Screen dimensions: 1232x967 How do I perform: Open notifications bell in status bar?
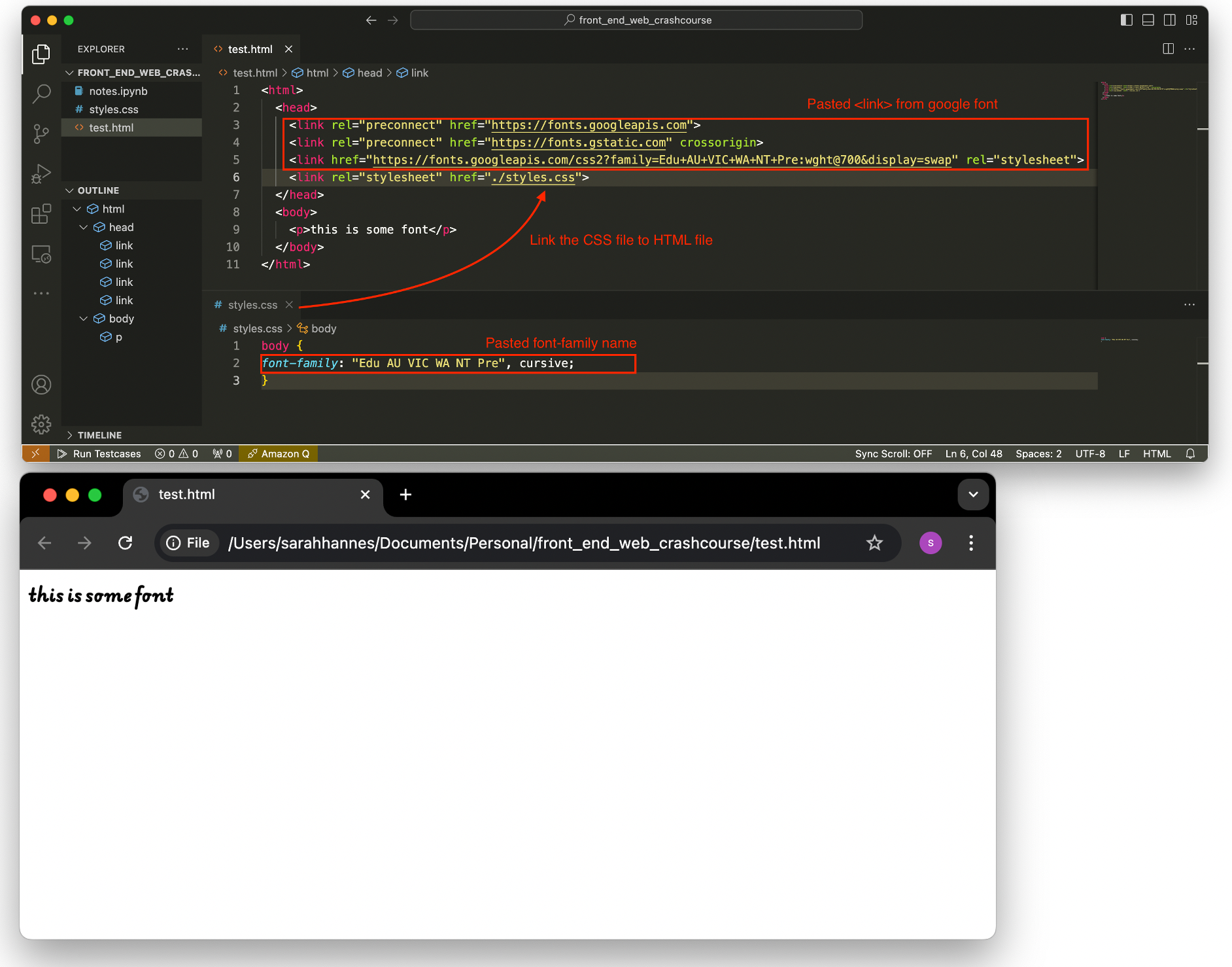[x=1190, y=453]
